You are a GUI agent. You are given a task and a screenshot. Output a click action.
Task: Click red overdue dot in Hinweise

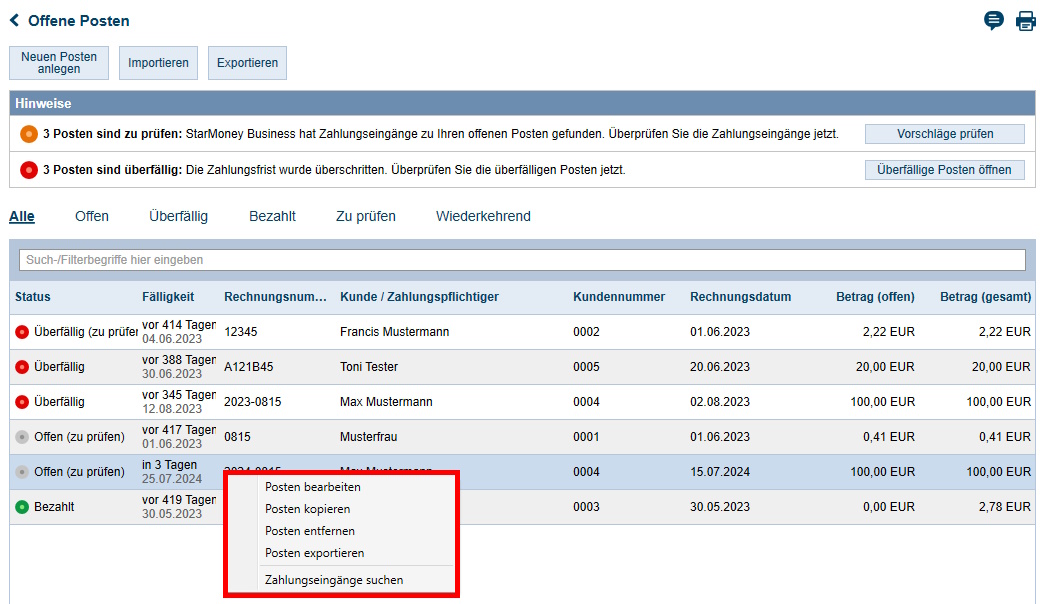coord(29,170)
